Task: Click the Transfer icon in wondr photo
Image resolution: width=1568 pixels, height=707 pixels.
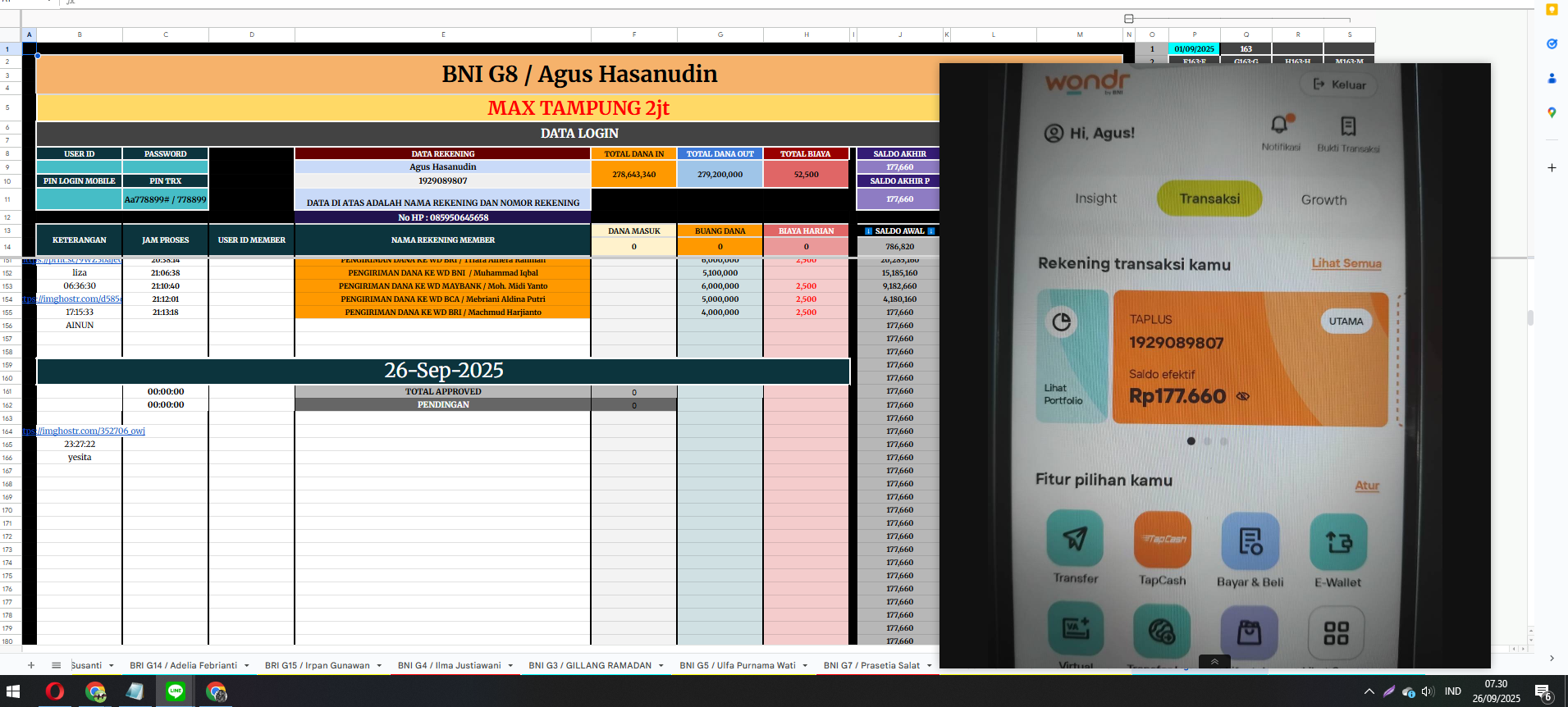Action: (x=1075, y=540)
